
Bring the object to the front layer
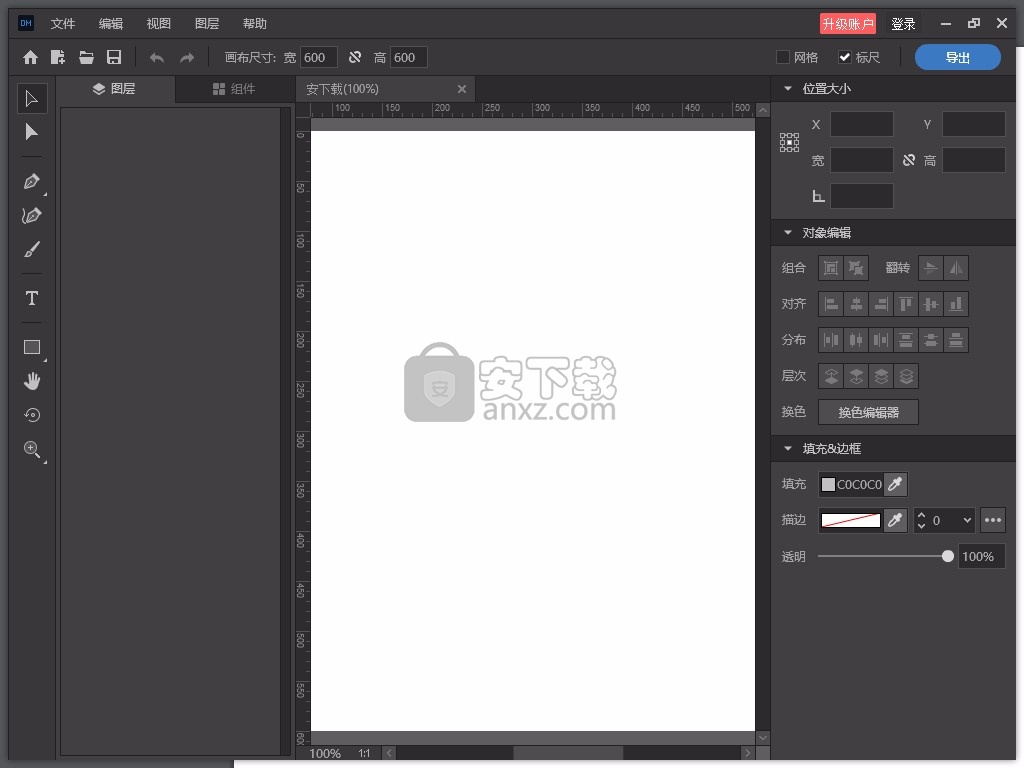pyautogui.click(x=881, y=376)
